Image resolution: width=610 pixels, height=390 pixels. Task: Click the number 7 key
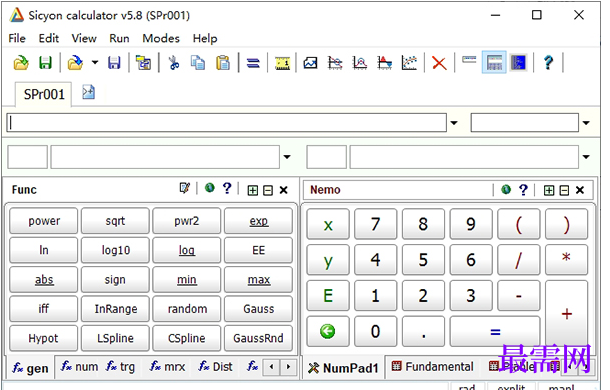pos(375,224)
